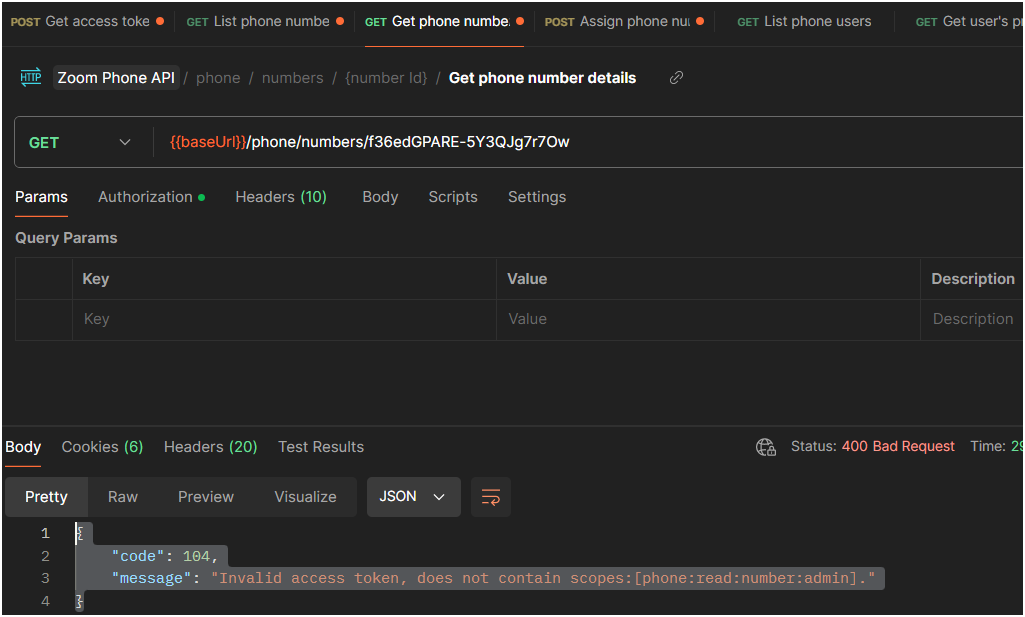The image size is (1025, 617).
Task: Click the phone breadcrumb folder
Action: click(218, 78)
